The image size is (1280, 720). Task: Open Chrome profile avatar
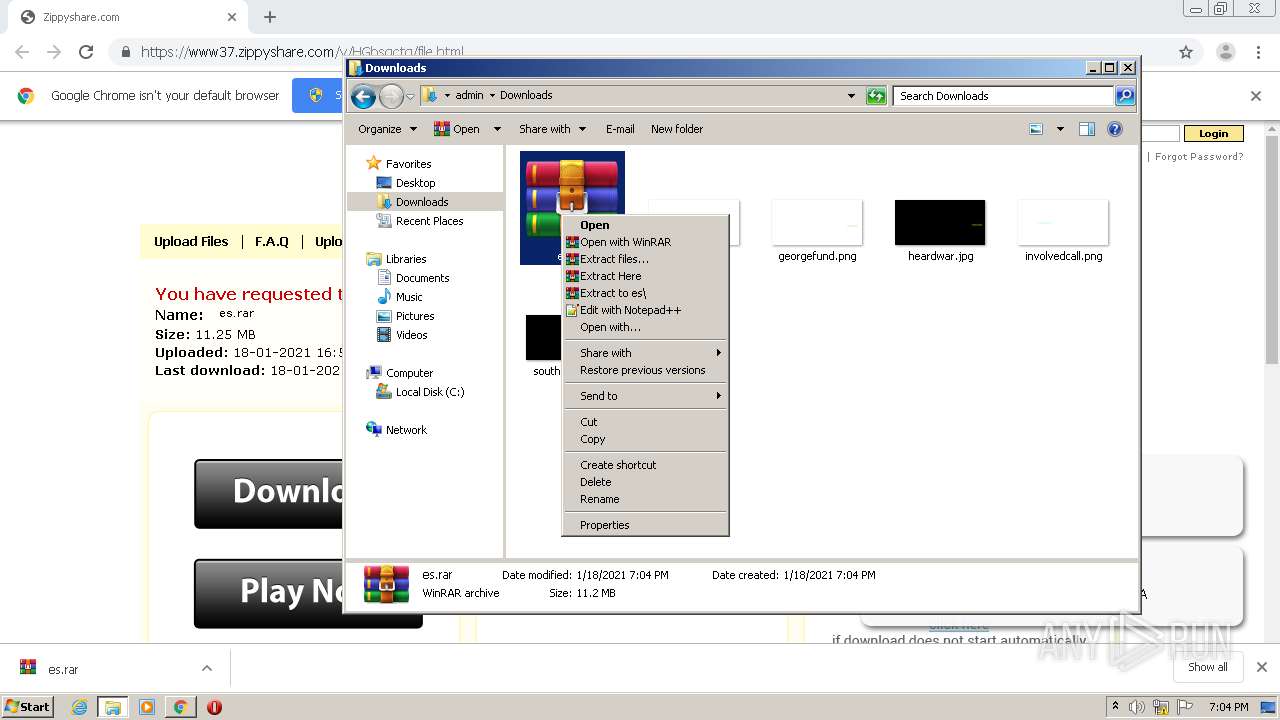[1226, 52]
